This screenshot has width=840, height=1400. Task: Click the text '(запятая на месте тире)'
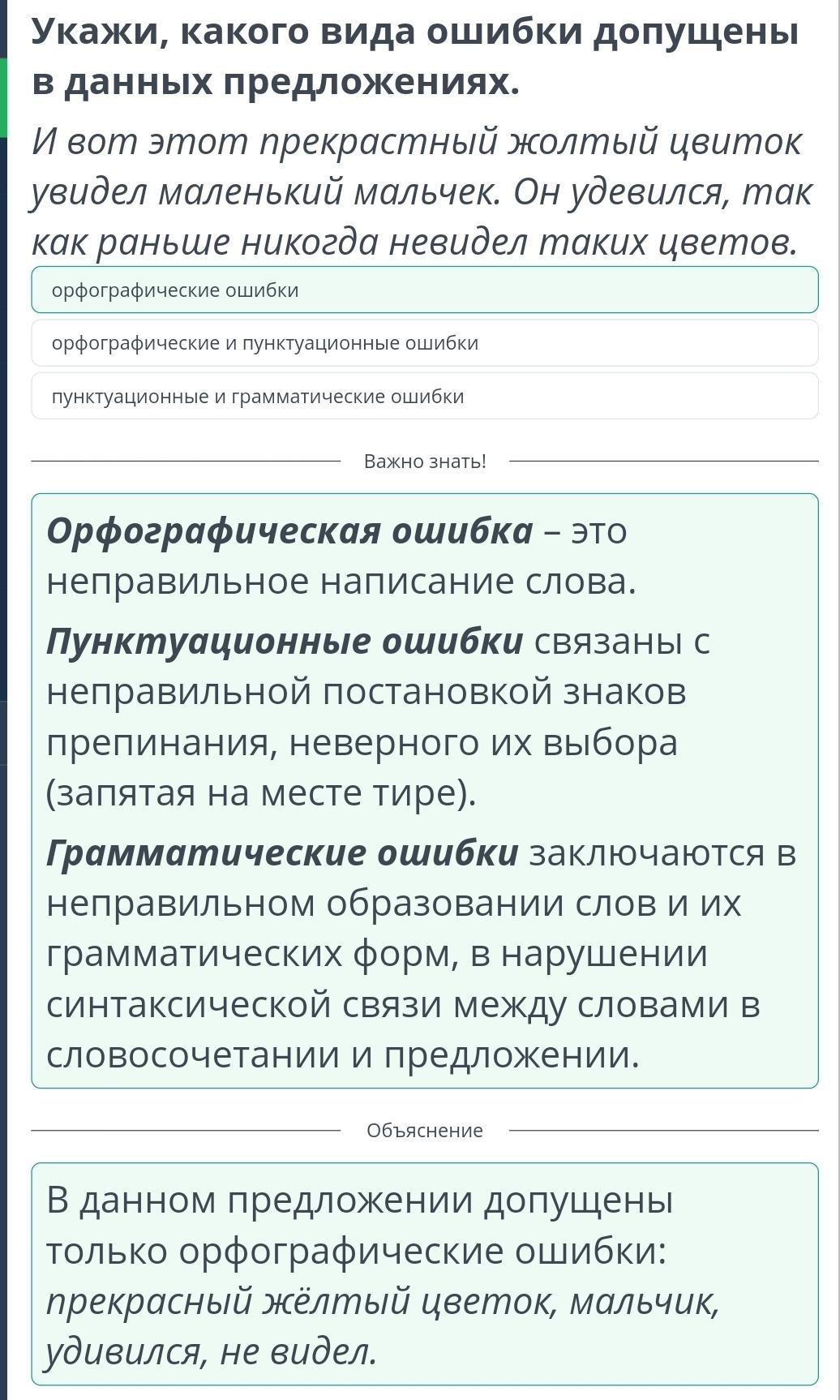tap(261, 793)
